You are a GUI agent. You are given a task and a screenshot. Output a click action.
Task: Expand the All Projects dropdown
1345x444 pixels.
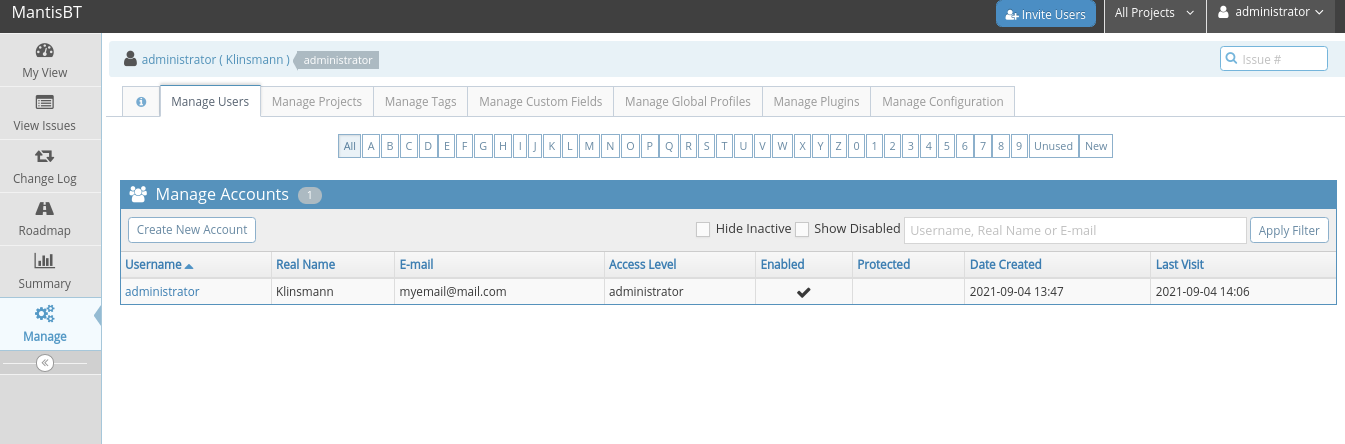click(1154, 14)
